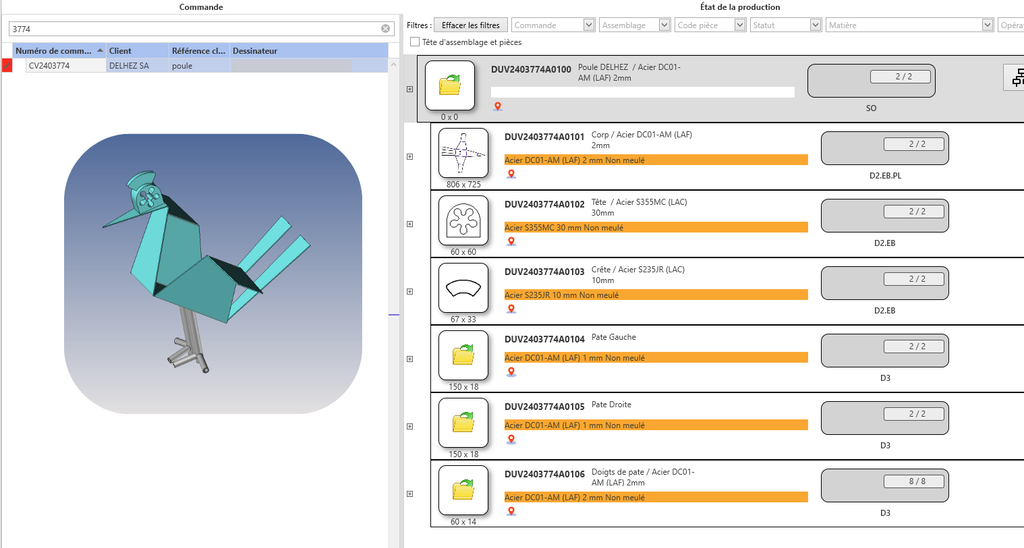Click the folder icon of Pate Gauche
The image size is (1024, 548).
(463, 355)
